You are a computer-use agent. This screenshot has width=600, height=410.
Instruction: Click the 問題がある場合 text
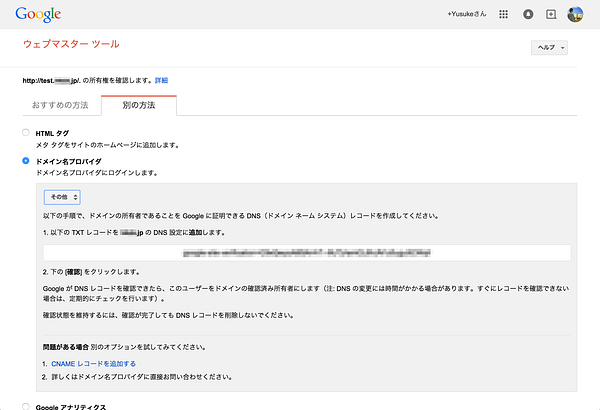click(66, 347)
